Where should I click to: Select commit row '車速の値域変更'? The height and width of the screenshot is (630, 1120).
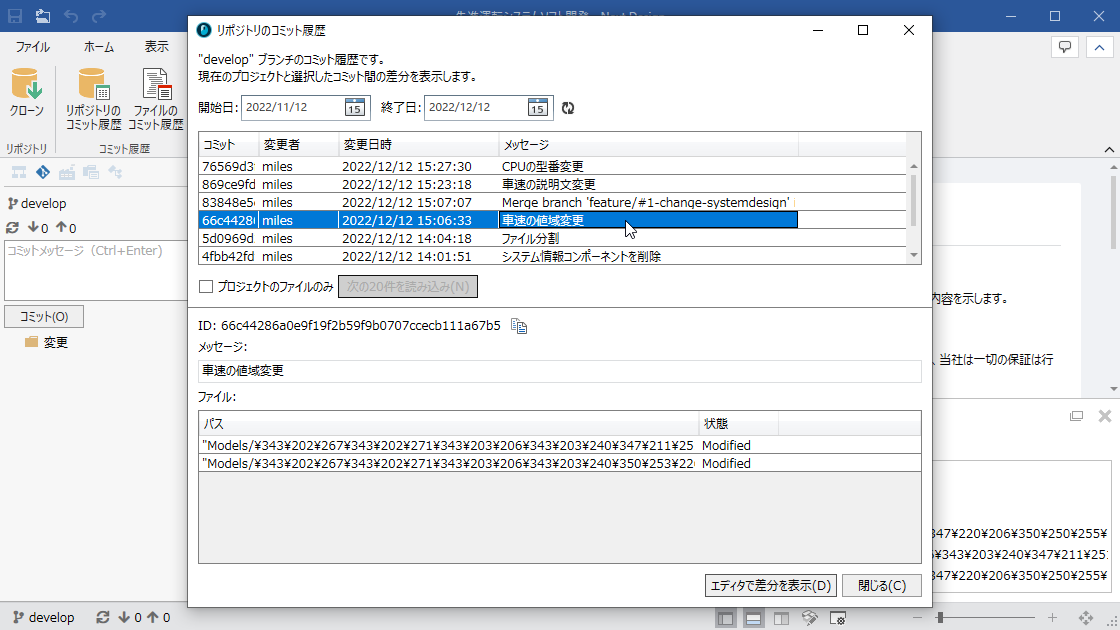click(x=552, y=220)
